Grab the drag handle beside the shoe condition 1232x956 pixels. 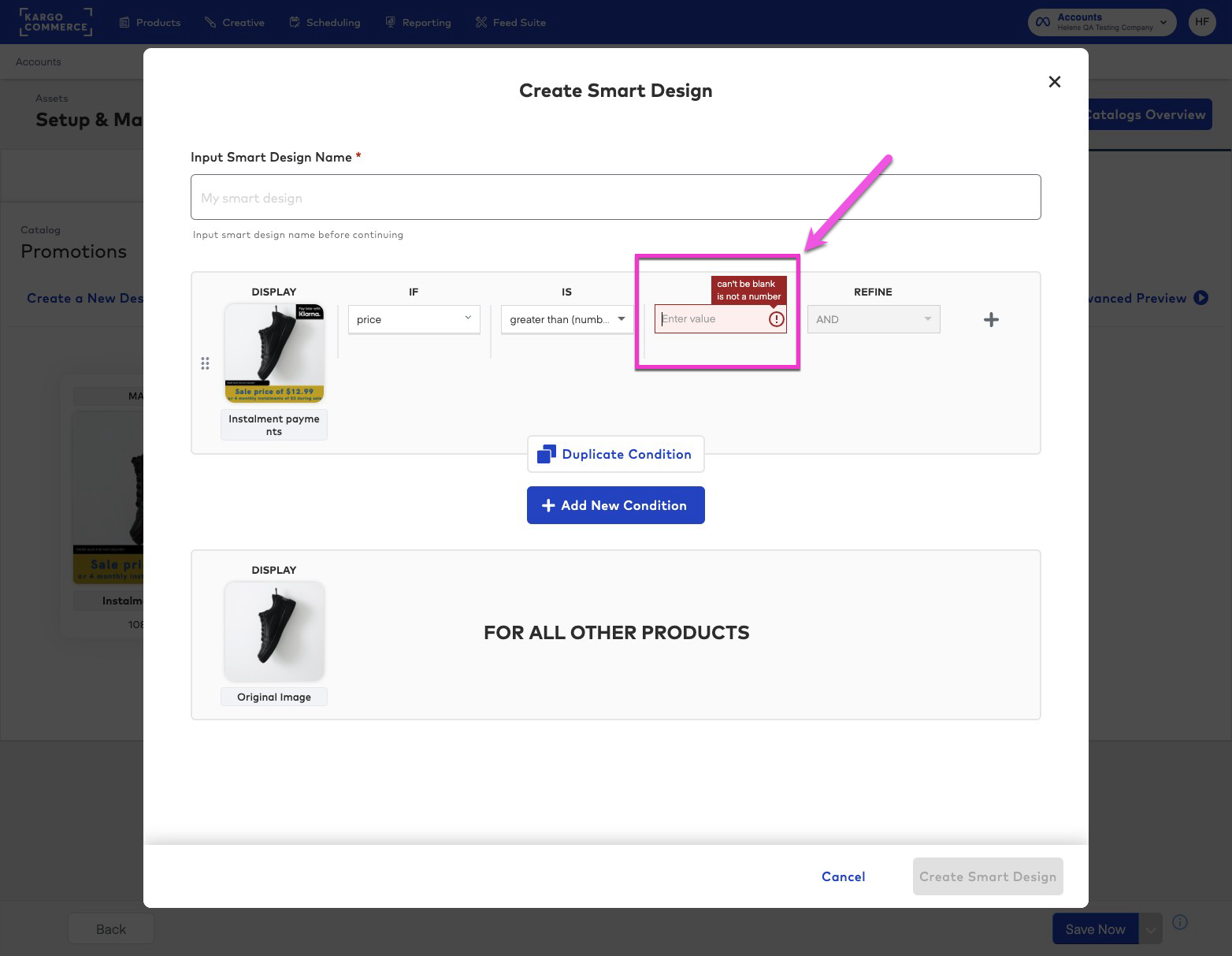click(206, 363)
